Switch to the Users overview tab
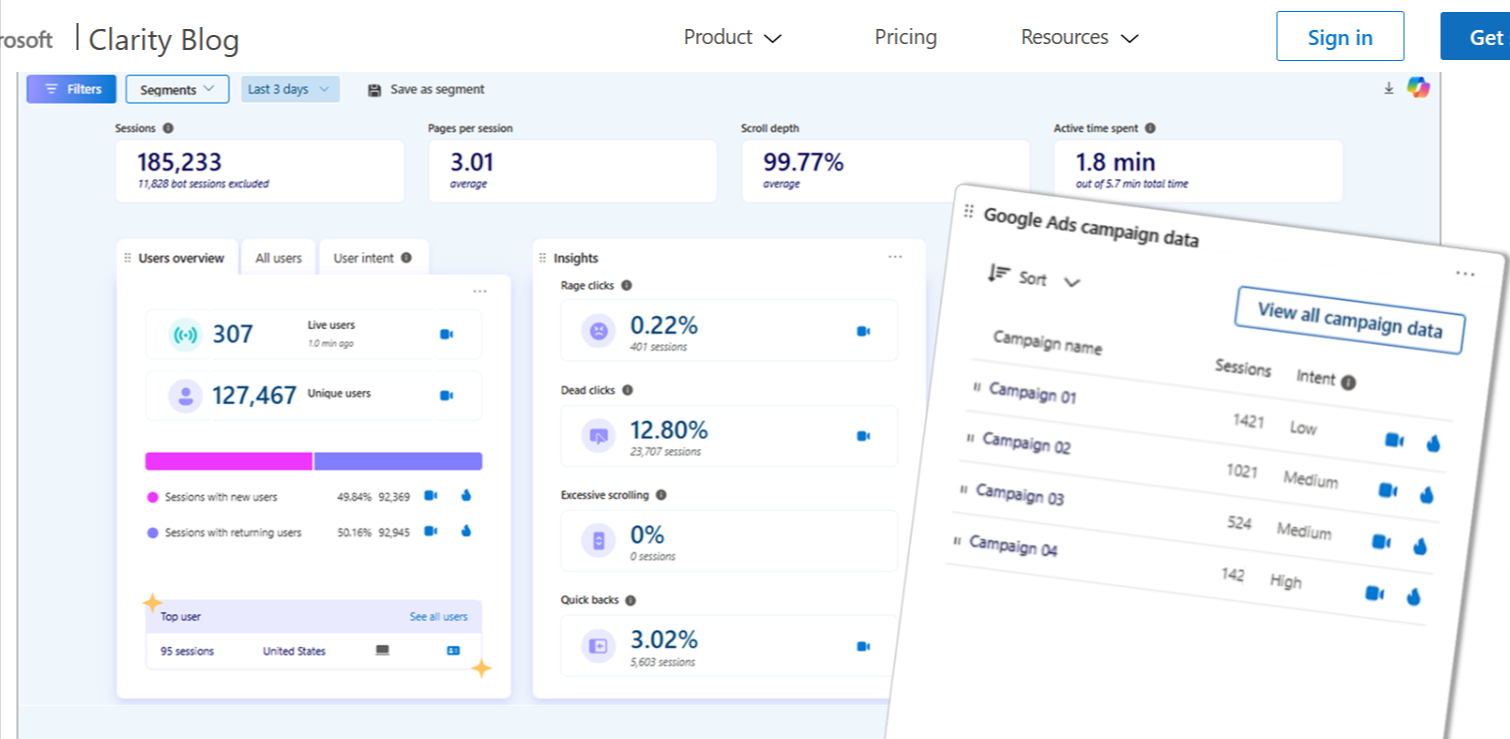 click(177, 258)
